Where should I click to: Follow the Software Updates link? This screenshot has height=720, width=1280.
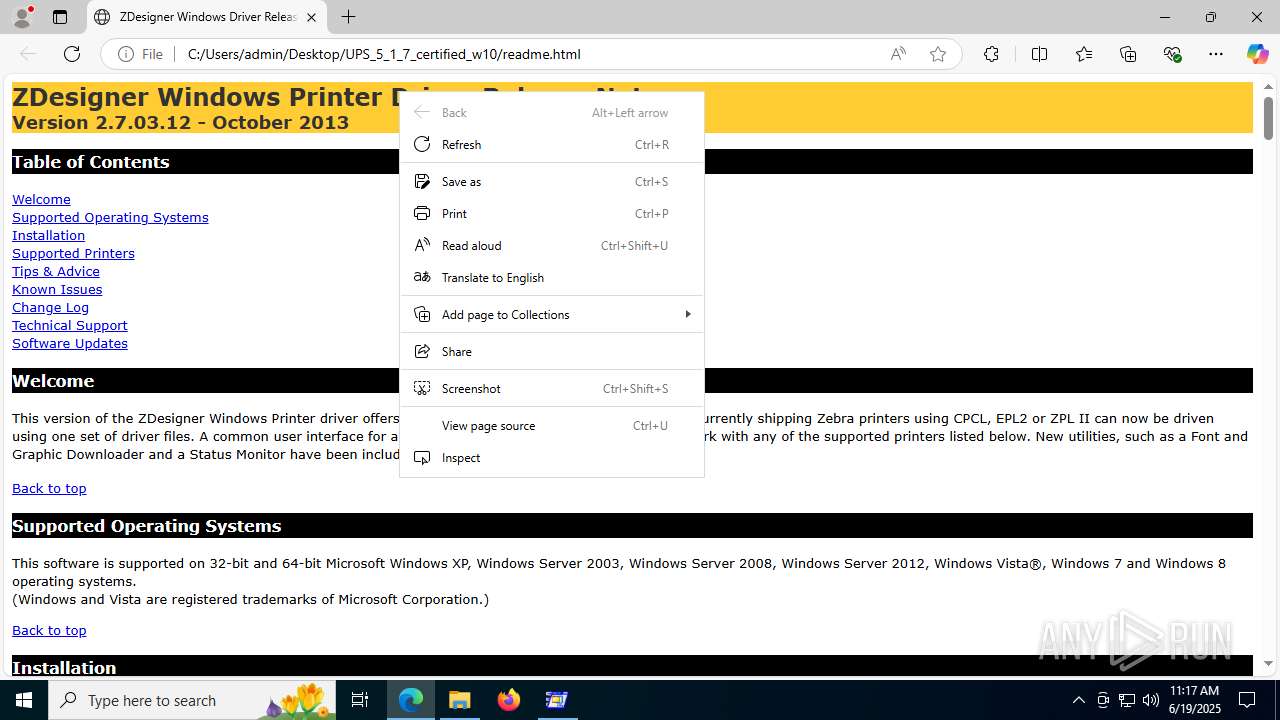point(70,343)
